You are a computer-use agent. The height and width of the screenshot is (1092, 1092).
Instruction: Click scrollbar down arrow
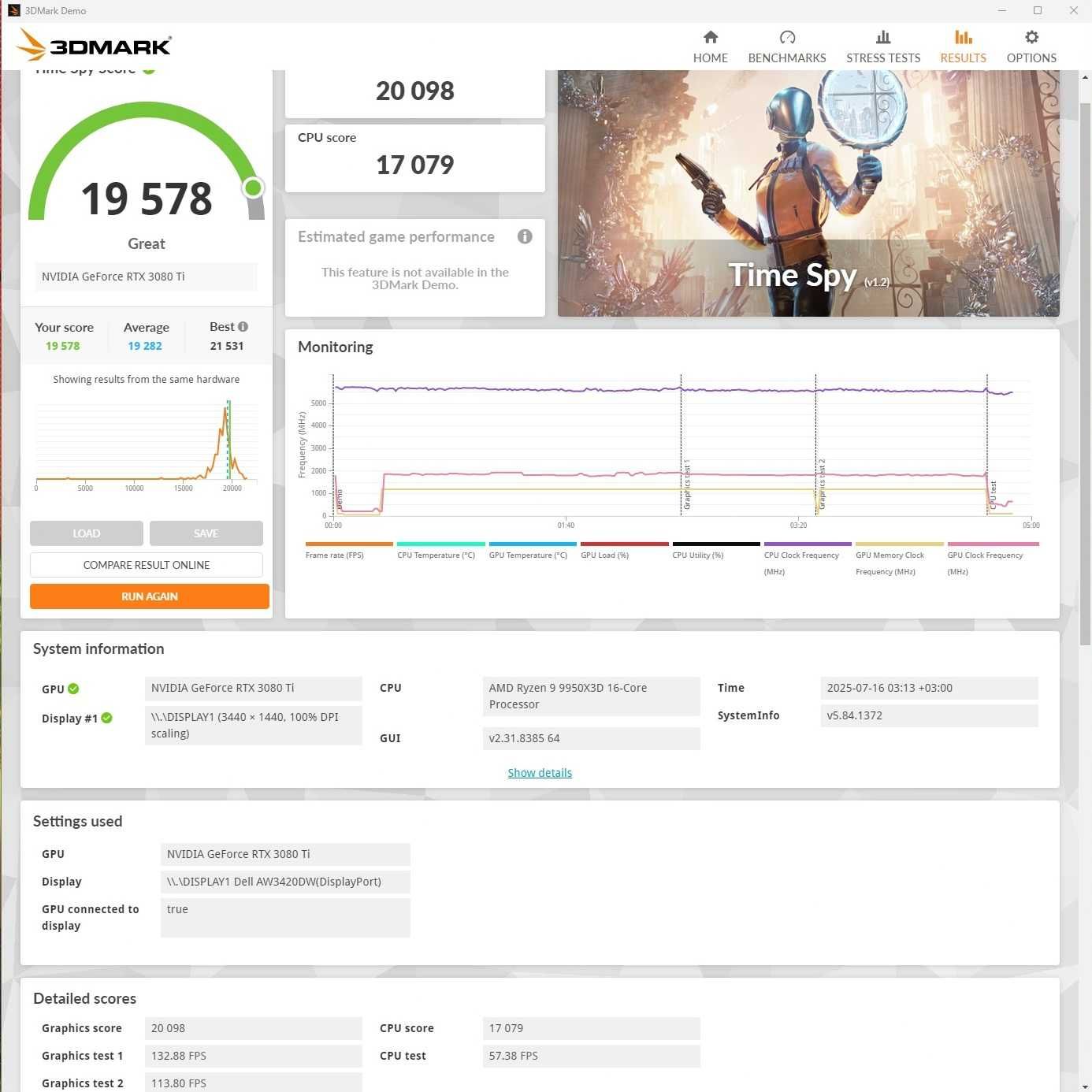1085,1086
